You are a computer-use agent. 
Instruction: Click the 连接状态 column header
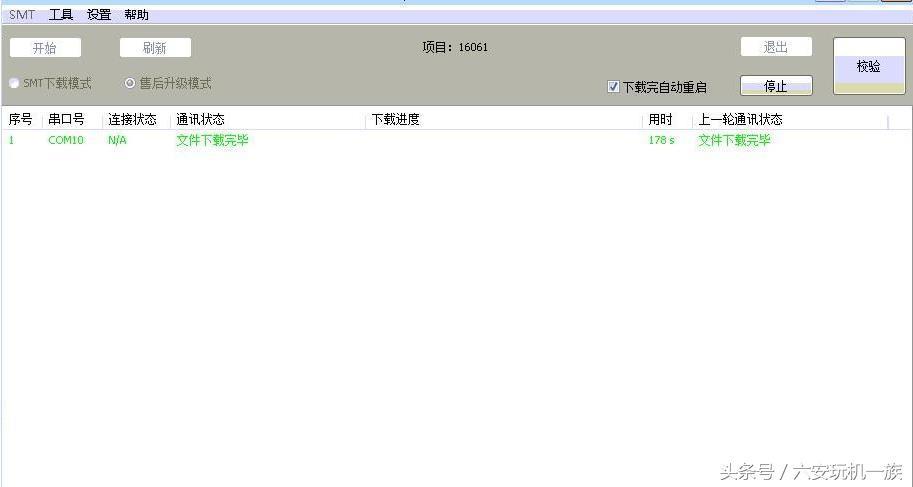click(132, 119)
